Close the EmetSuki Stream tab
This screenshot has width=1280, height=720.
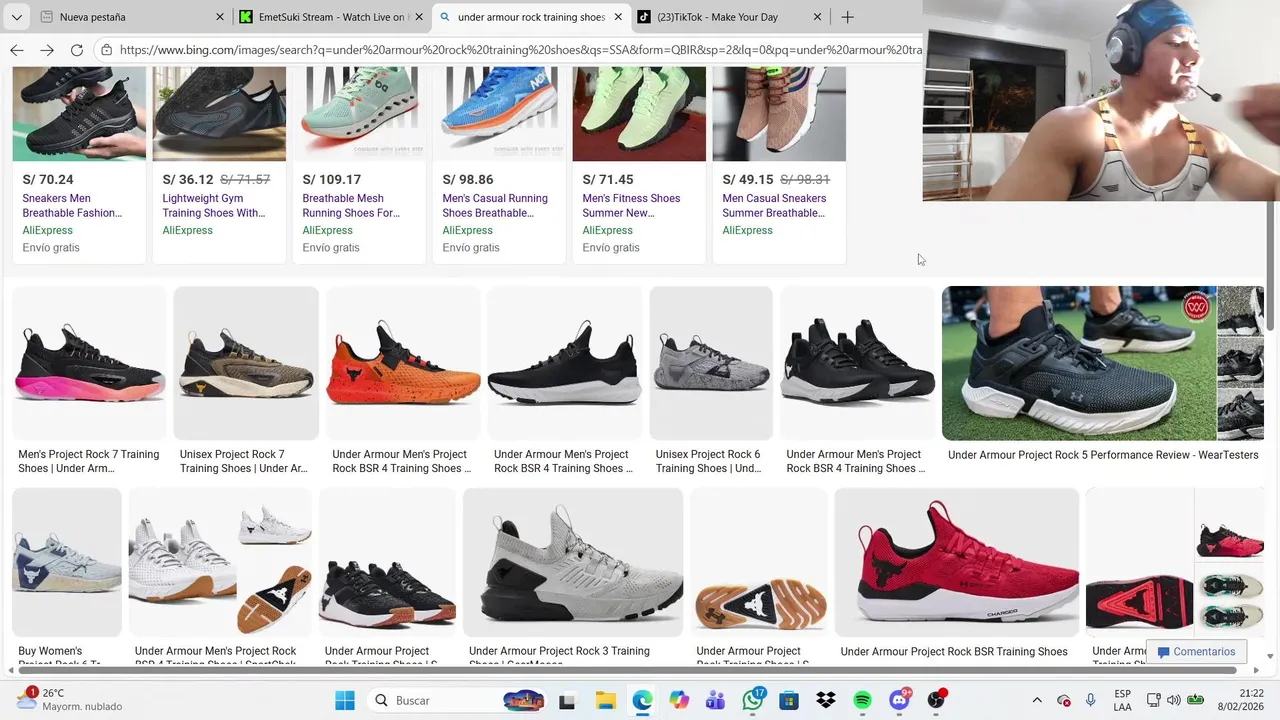click(419, 17)
